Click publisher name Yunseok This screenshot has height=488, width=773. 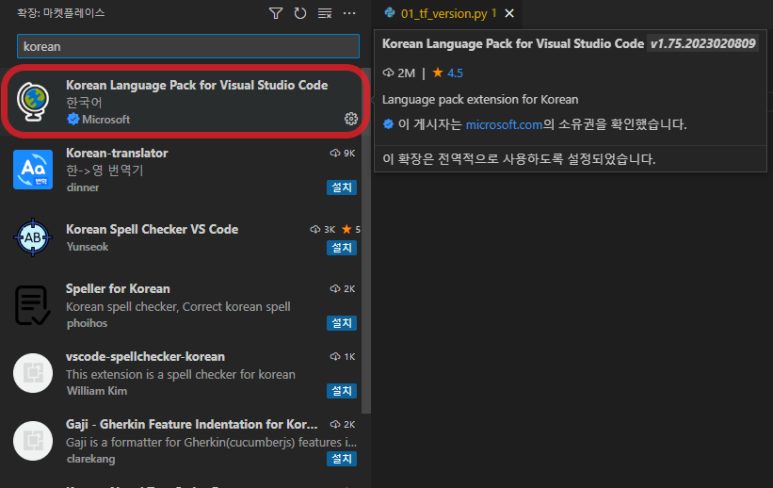point(87,246)
